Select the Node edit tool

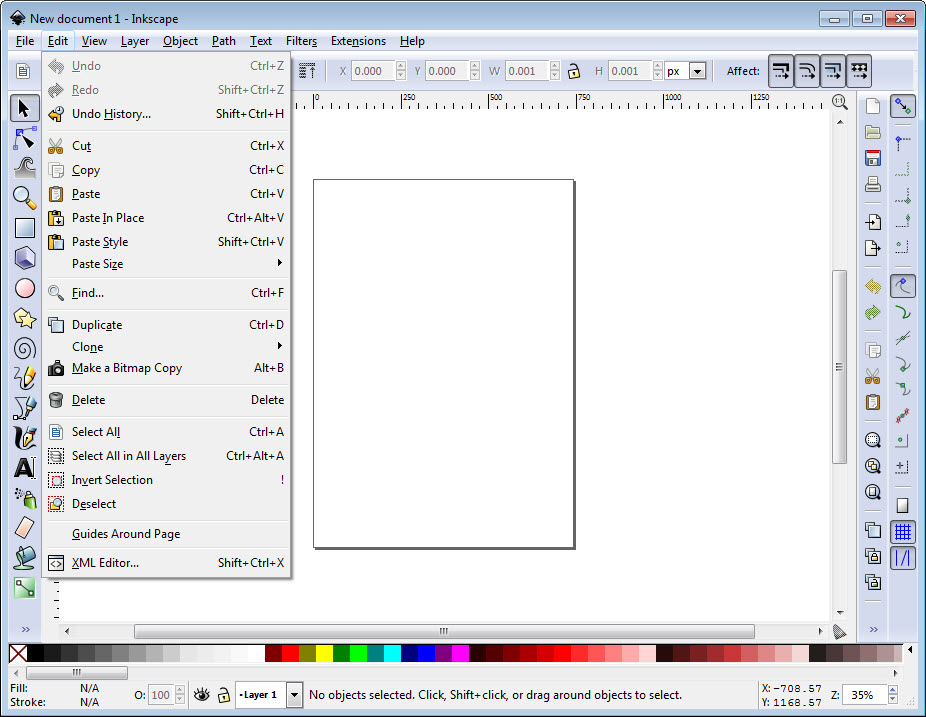point(24,139)
